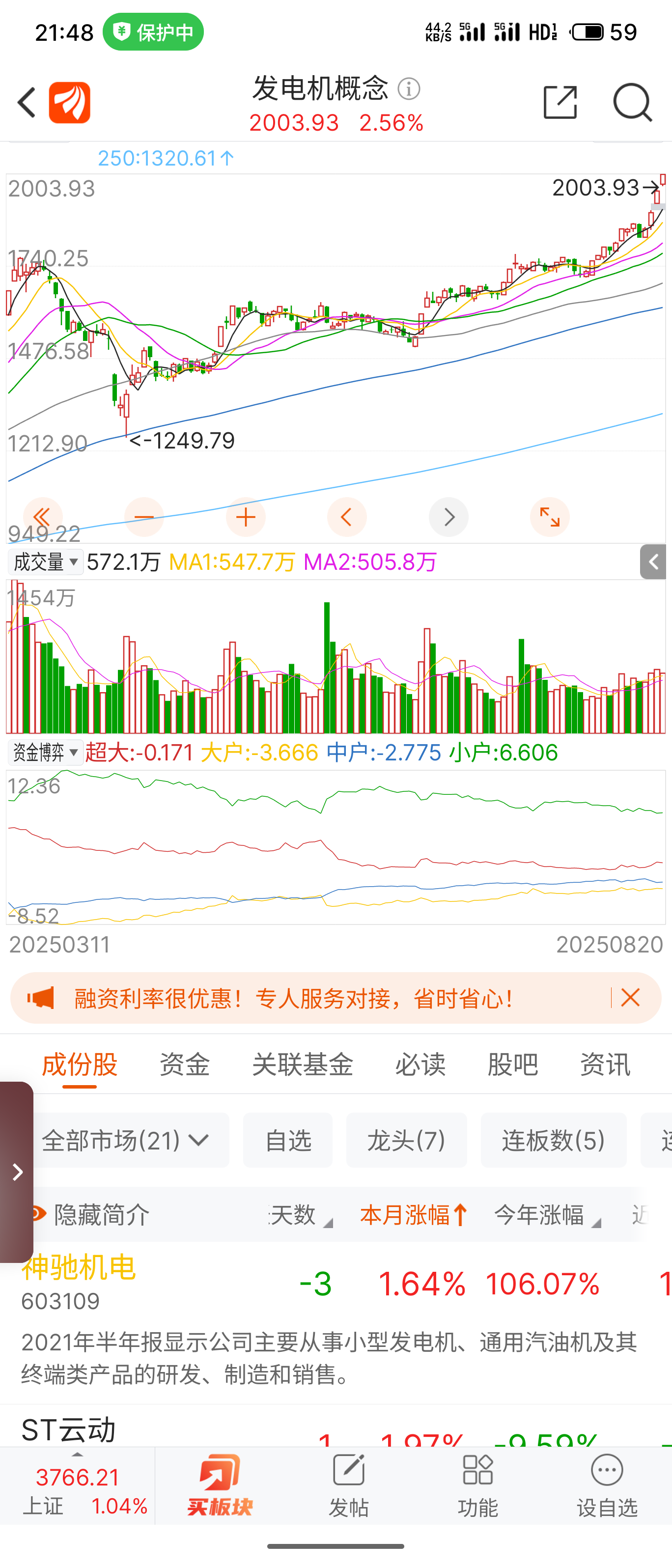
Task: Tap MA2:505.8万 volume label
Action: (370, 562)
